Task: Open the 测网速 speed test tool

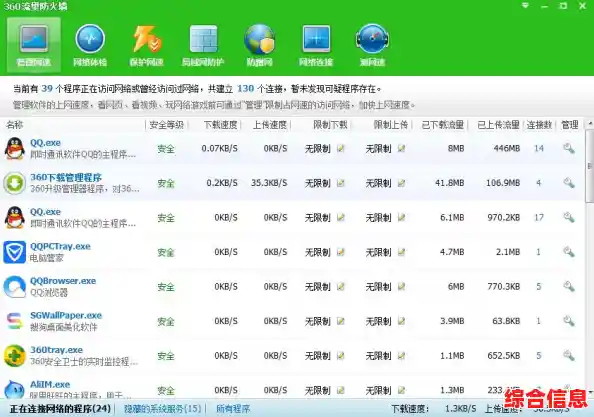Action: point(372,45)
